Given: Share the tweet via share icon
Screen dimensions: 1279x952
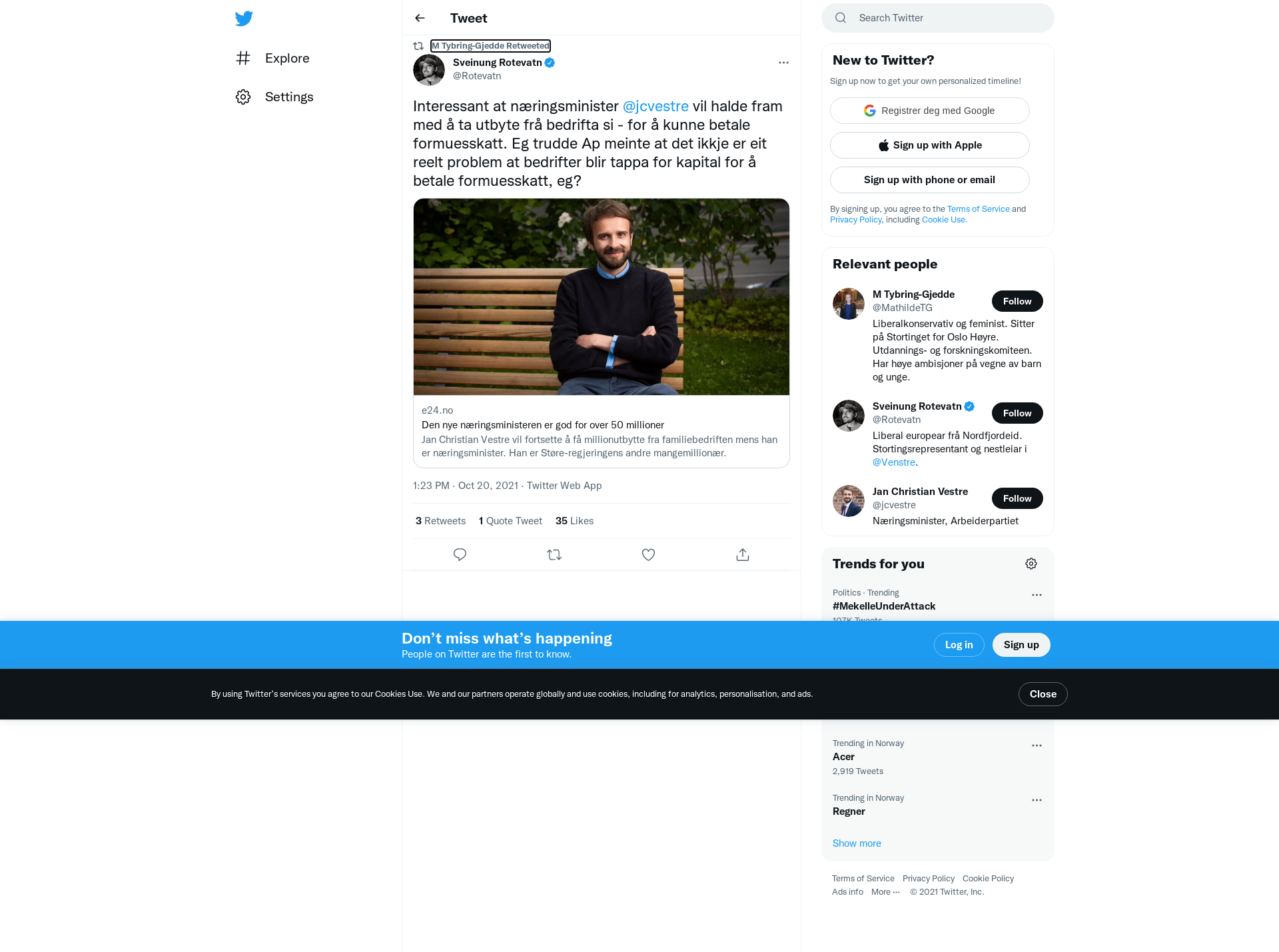Looking at the screenshot, I should pyautogui.click(x=743, y=554).
